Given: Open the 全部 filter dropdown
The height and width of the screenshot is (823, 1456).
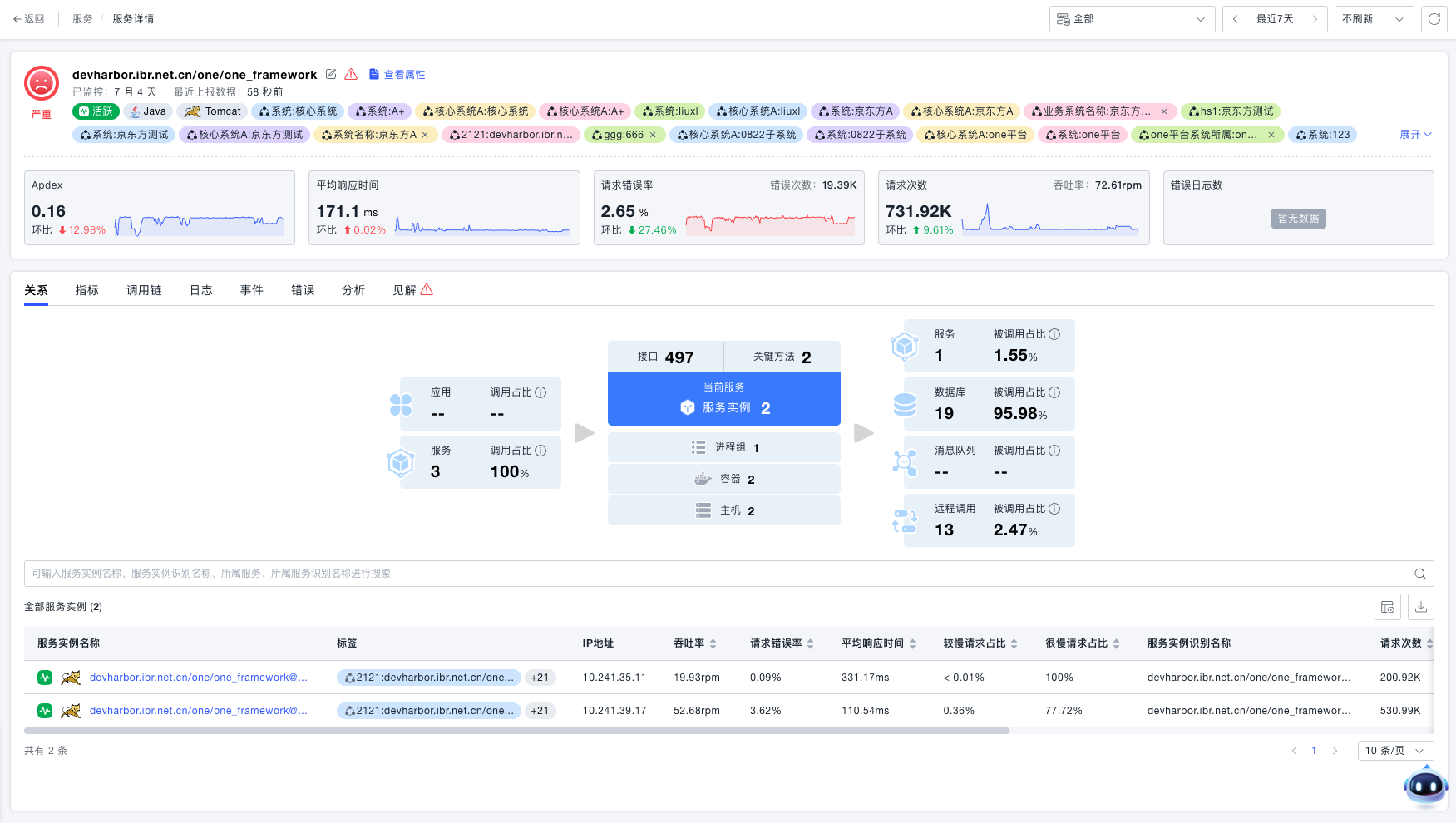Looking at the screenshot, I should tap(1132, 19).
